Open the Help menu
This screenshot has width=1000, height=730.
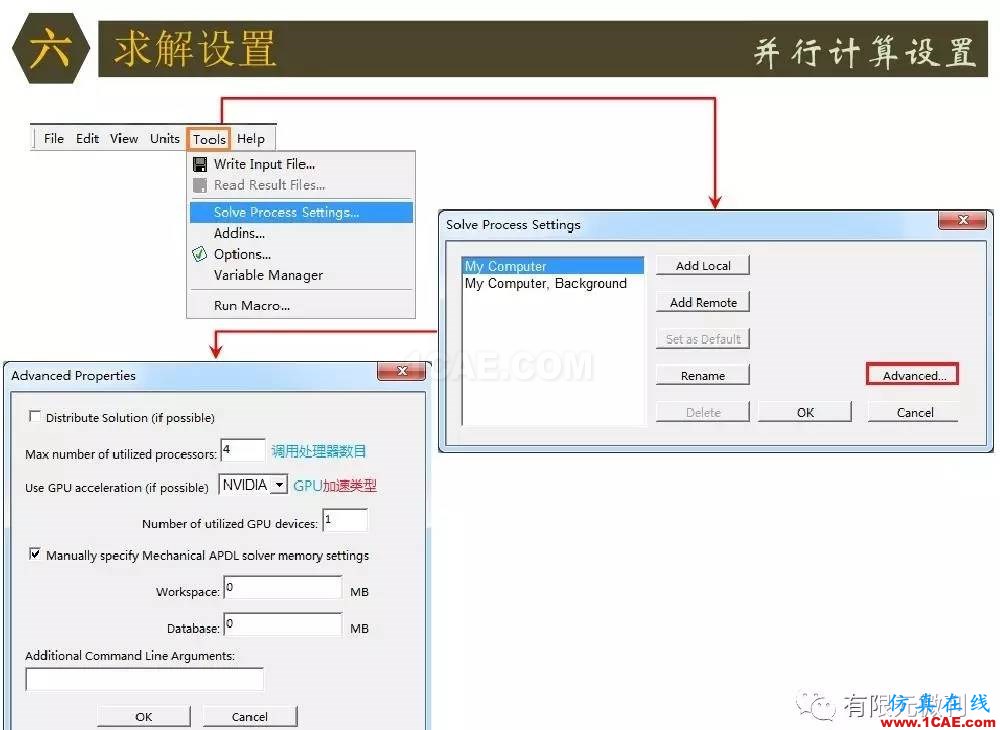tap(251, 138)
